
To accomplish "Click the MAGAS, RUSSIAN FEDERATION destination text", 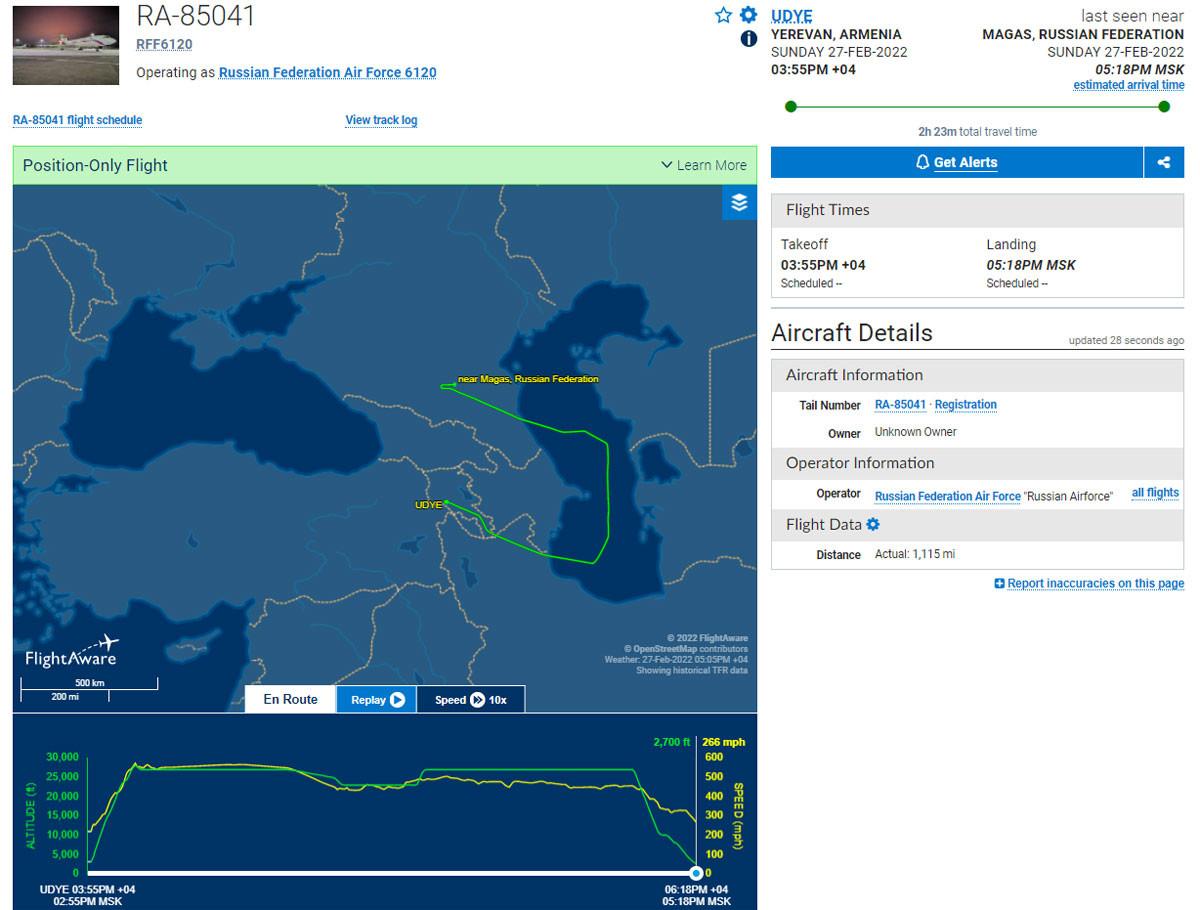I will coord(1083,34).
